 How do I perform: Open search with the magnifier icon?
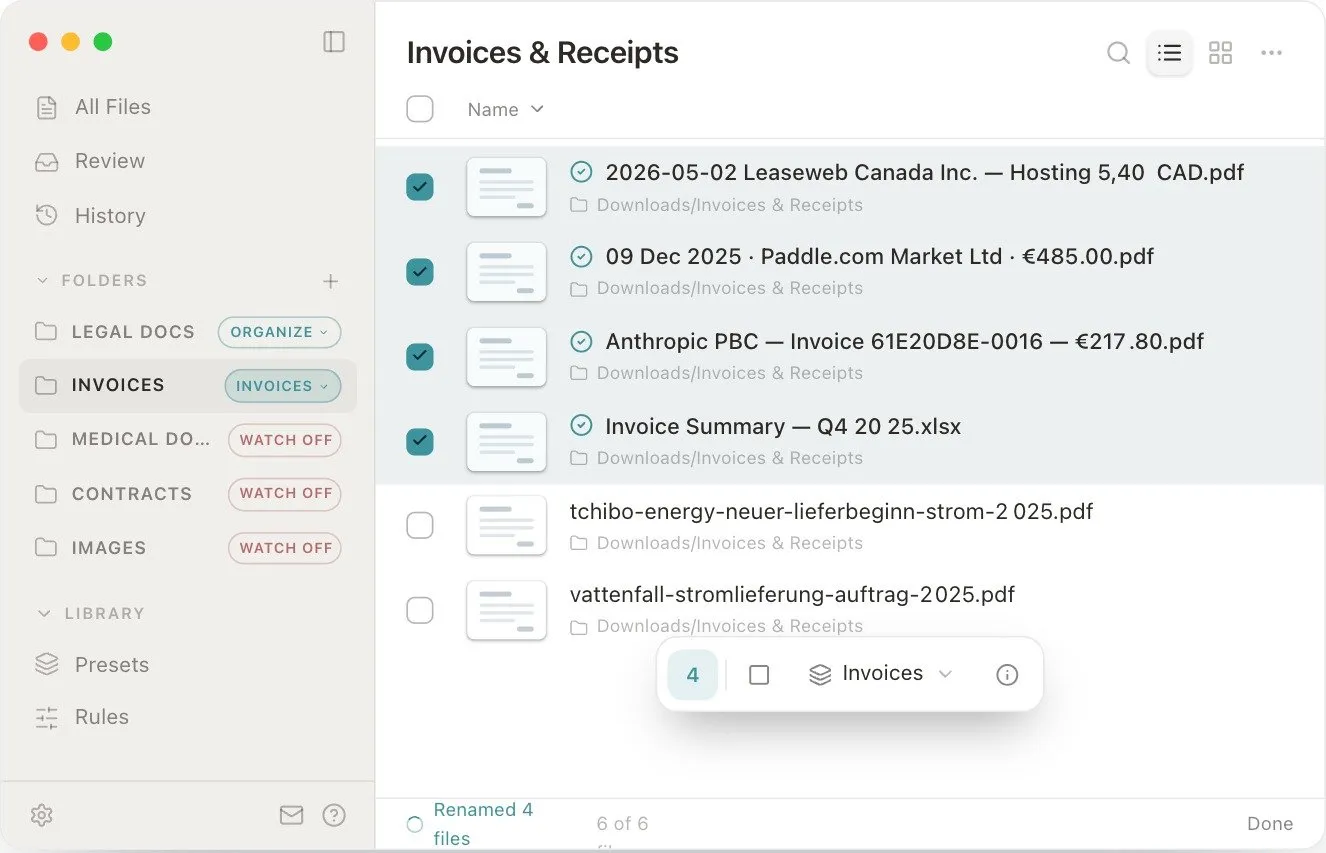coord(1118,52)
